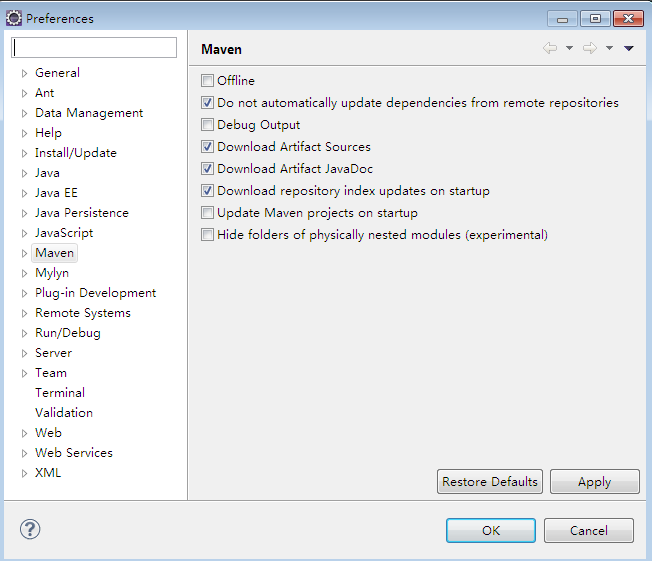Screen dimensions: 652x561
Task: Click the forward navigation arrow icon
Action: 590,48
